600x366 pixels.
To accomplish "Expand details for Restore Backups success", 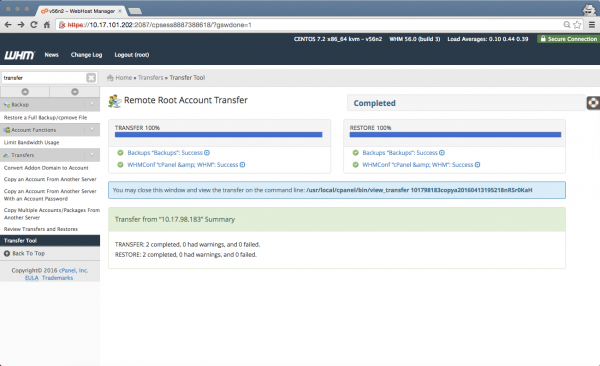I will (442, 153).
